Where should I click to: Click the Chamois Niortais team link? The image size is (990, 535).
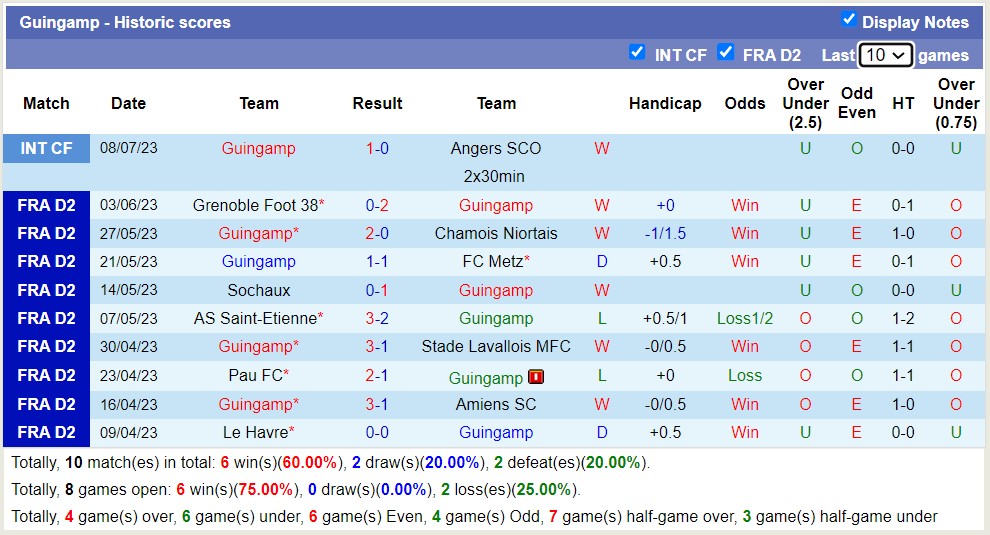point(496,233)
